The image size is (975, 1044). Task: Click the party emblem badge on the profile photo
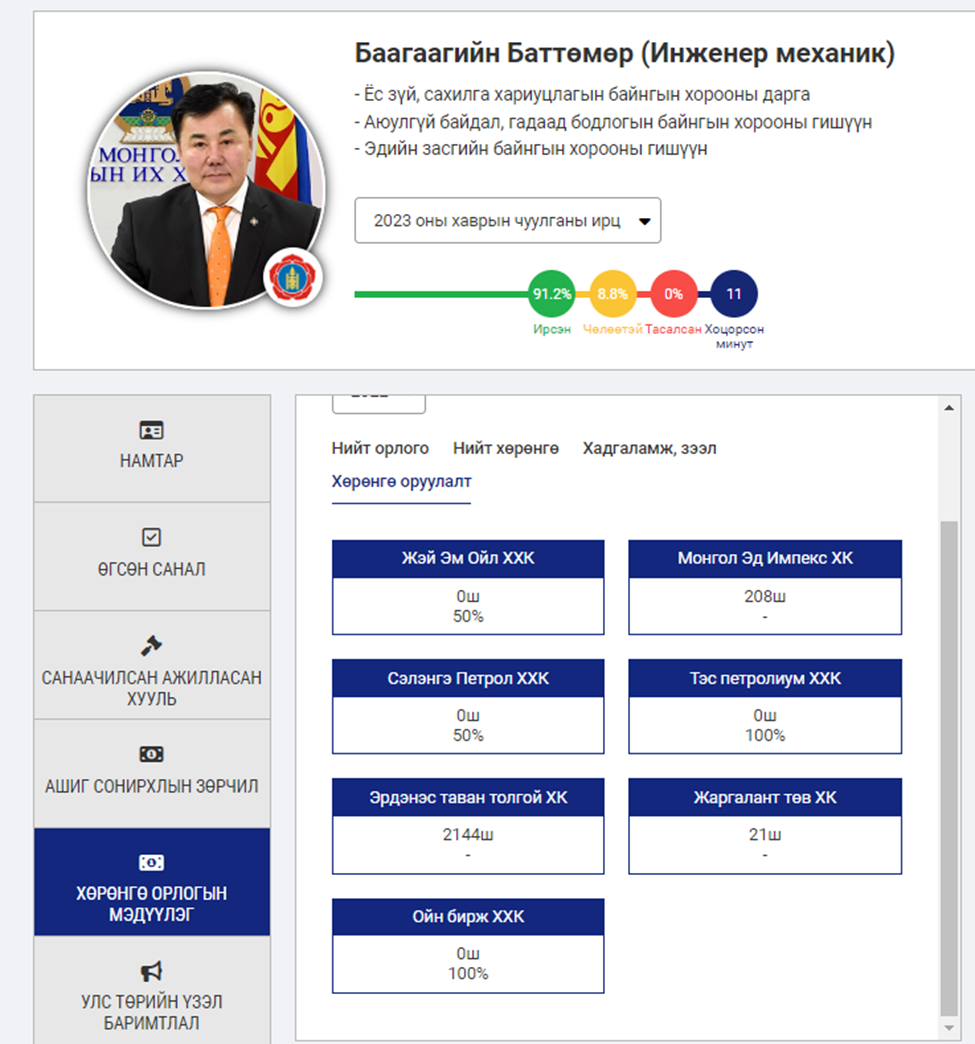click(293, 278)
